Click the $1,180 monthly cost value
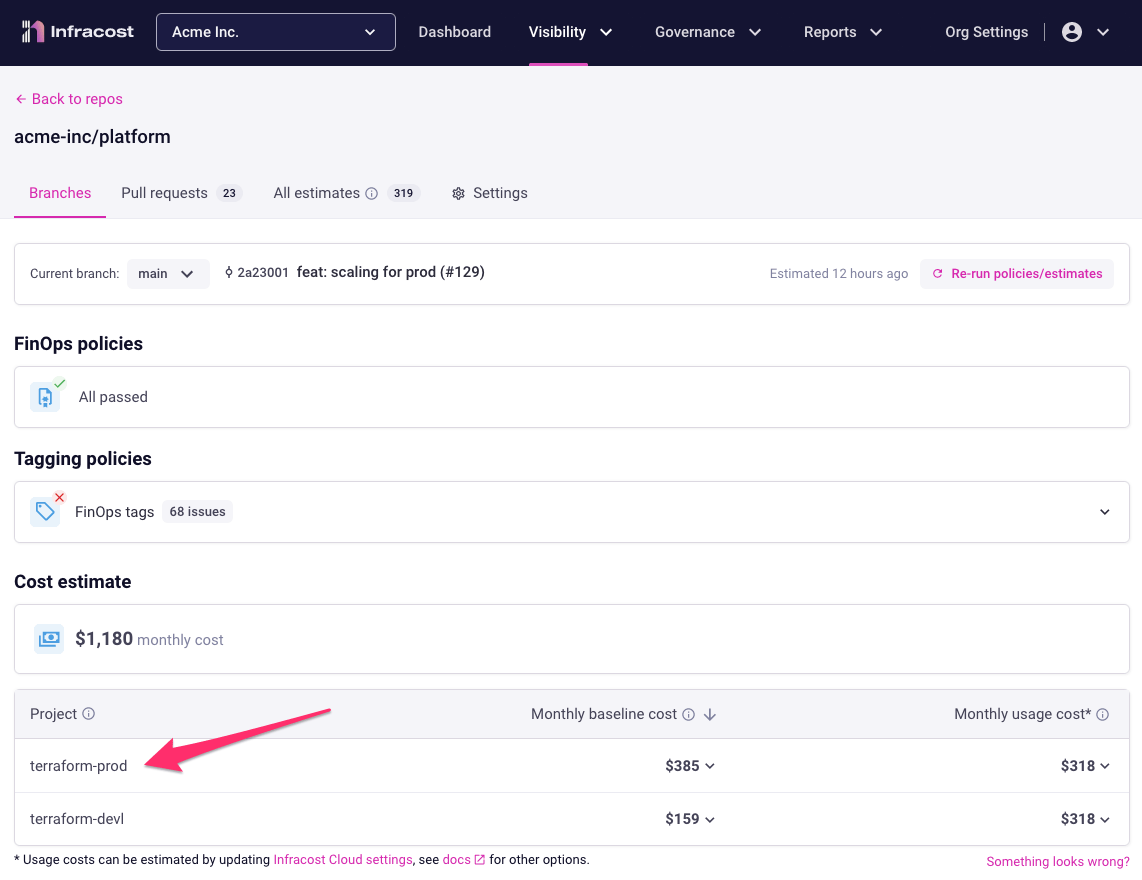This screenshot has width=1142, height=880. click(x=104, y=639)
